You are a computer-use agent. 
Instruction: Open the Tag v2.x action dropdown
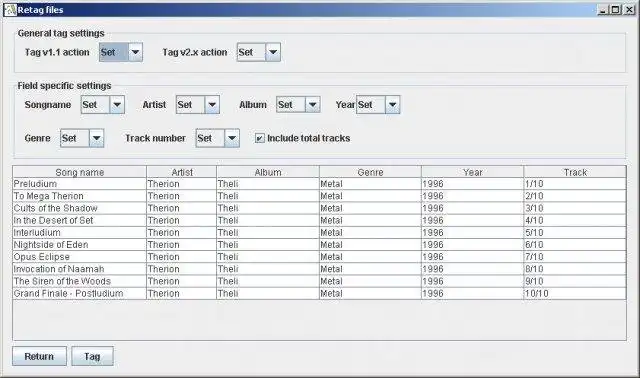coord(258,52)
